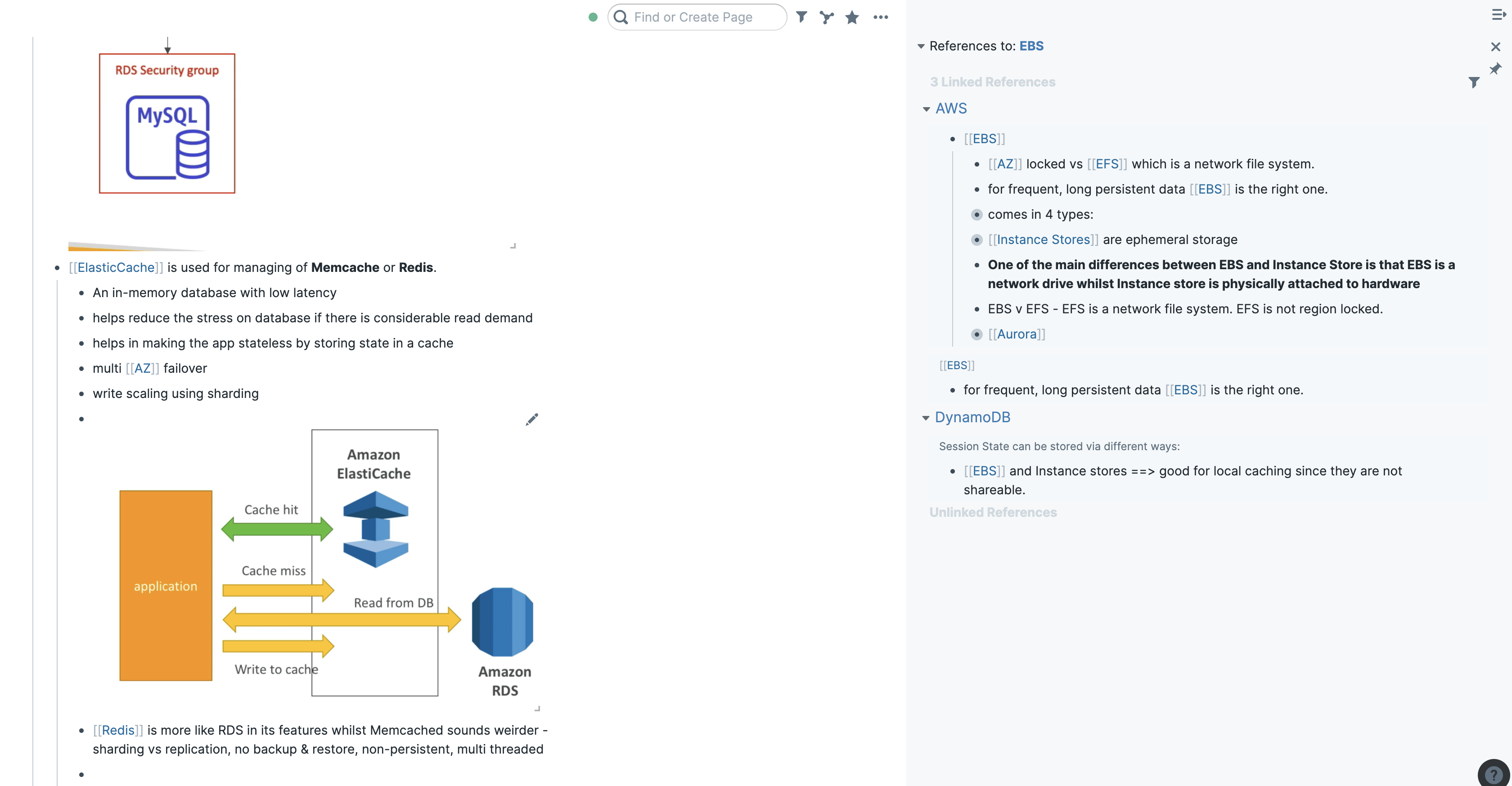Open the AWS page link
This screenshot has height=786, width=1512.
pyautogui.click(x=951, y=108)
